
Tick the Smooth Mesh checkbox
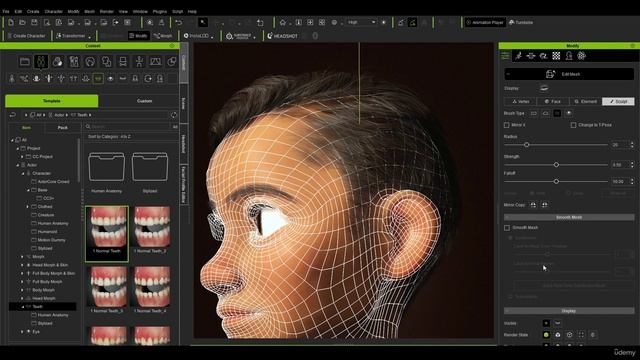click(x=507, y=227)
